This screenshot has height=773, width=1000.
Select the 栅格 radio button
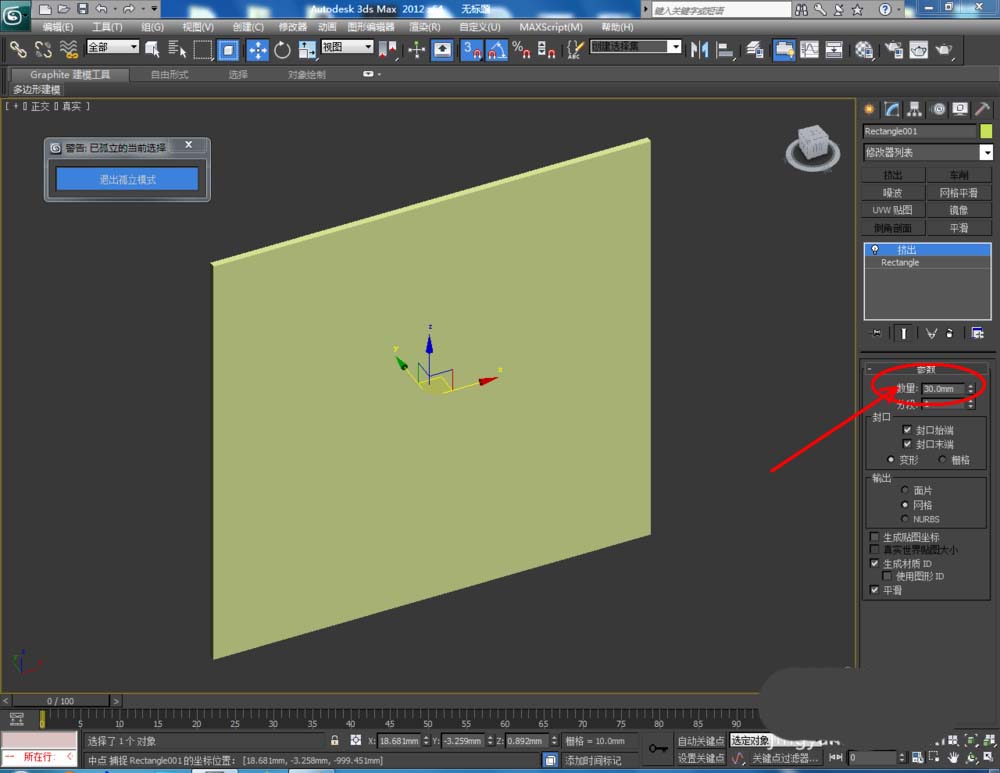coord(942,460)
